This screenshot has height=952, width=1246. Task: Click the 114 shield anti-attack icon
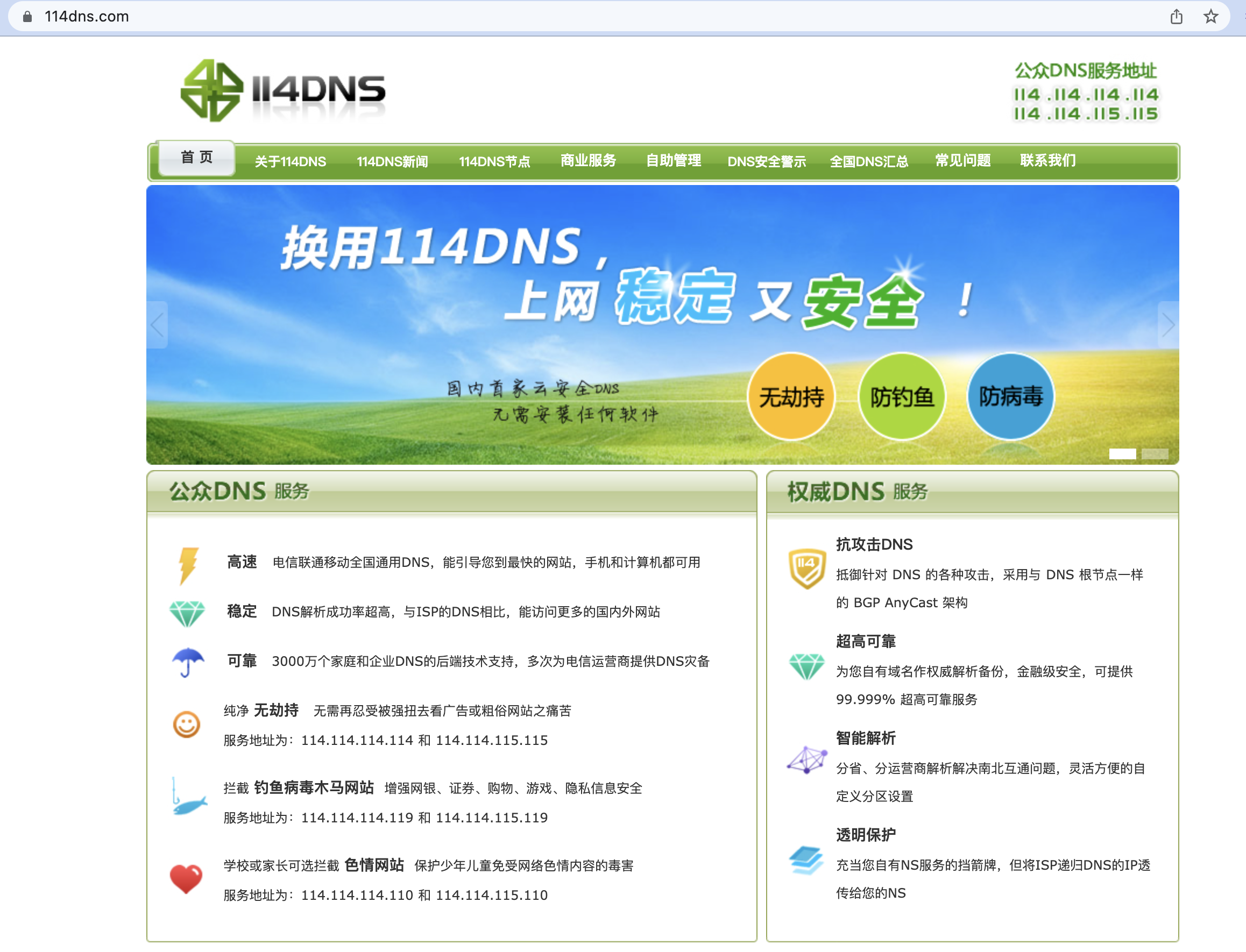point(806,569)
